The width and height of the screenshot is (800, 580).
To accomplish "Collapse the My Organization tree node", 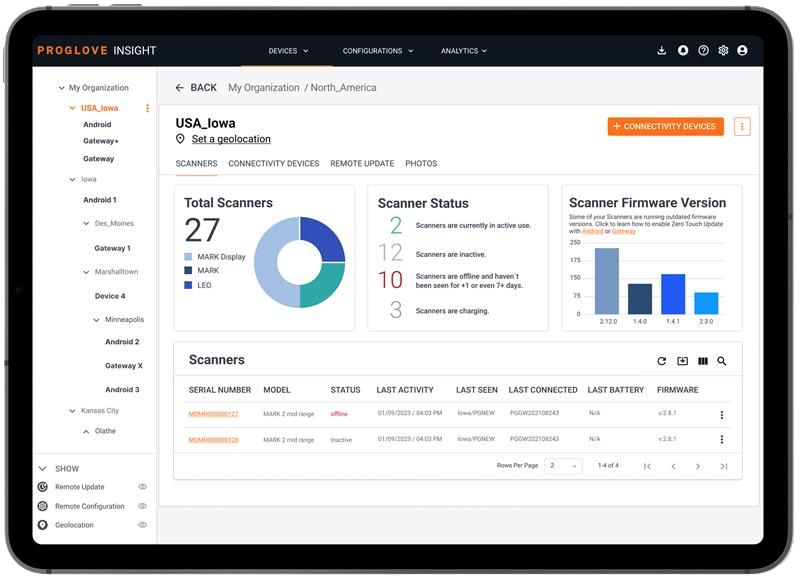I will click(62, 88).
